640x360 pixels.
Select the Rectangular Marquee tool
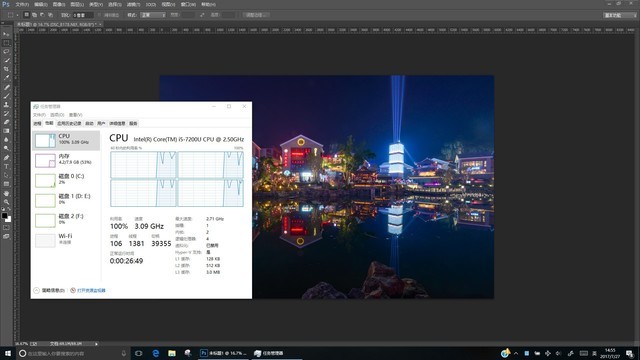click(6, 43)
